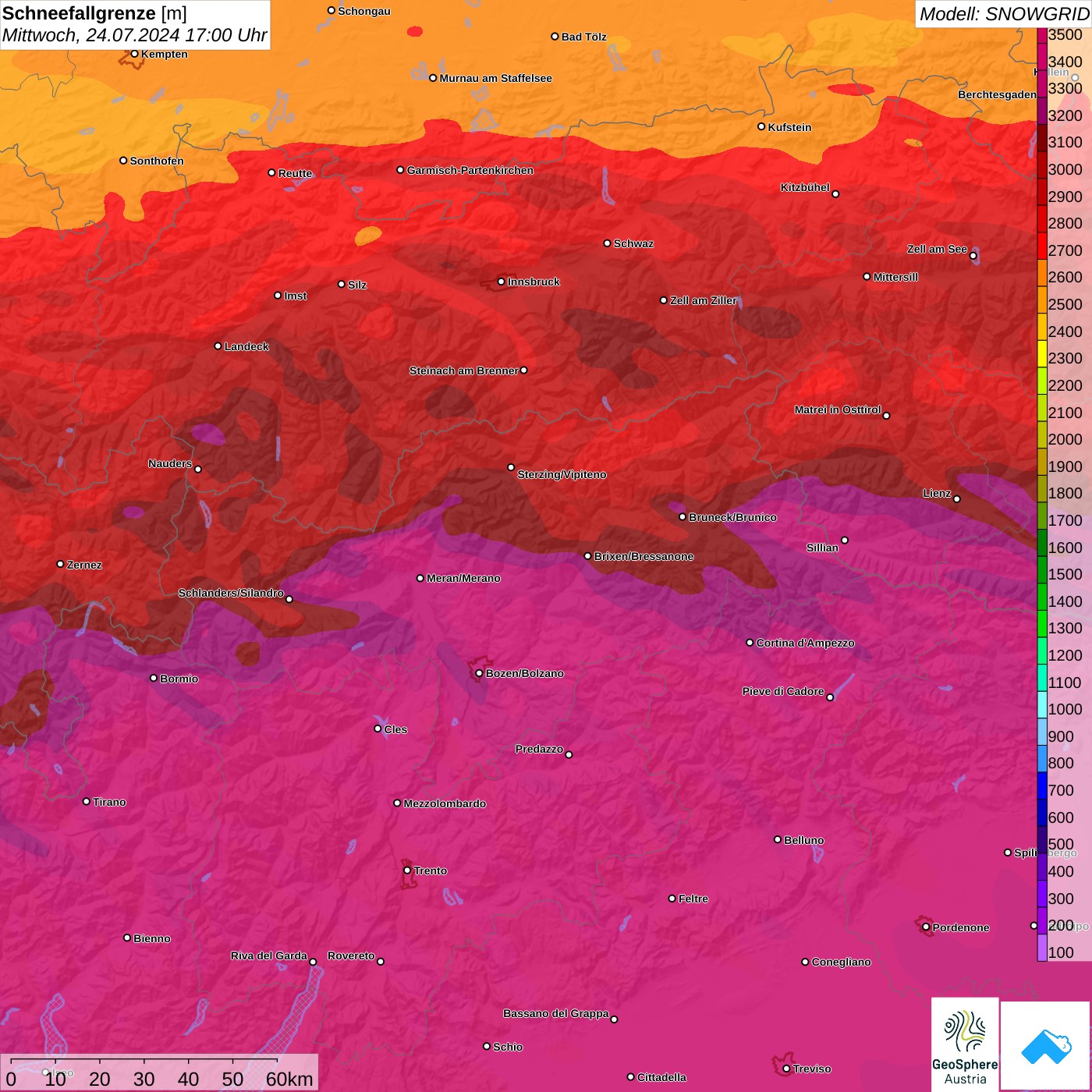This screenshot has width=1092, height=1092.
Task: Click the Meran/Merano label
Action: [x=463, y=578]
